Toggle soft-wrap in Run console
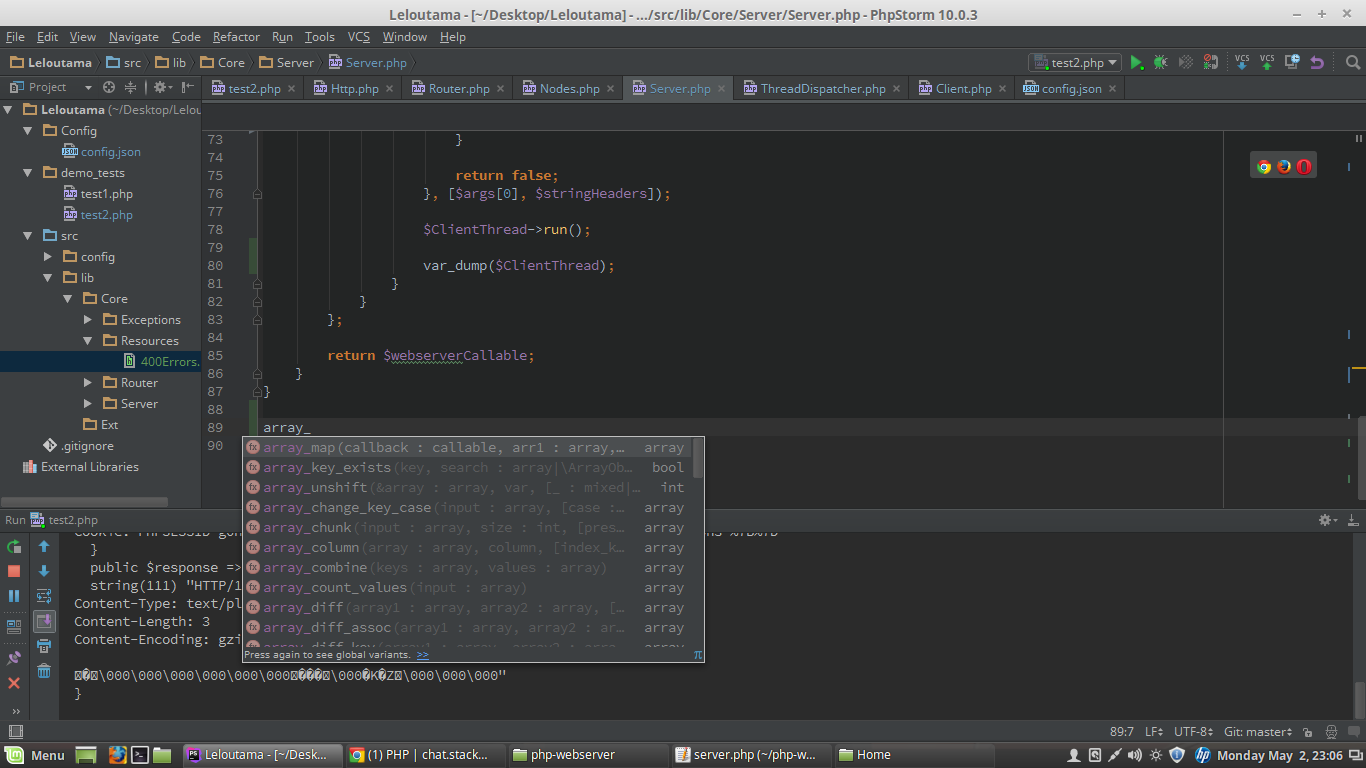 (44, 596)
